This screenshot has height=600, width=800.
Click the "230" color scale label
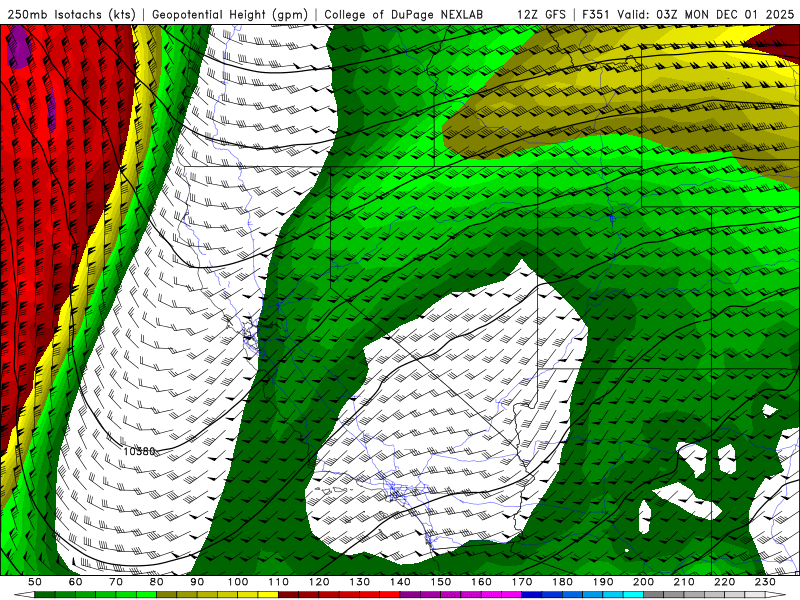[765, 582]
